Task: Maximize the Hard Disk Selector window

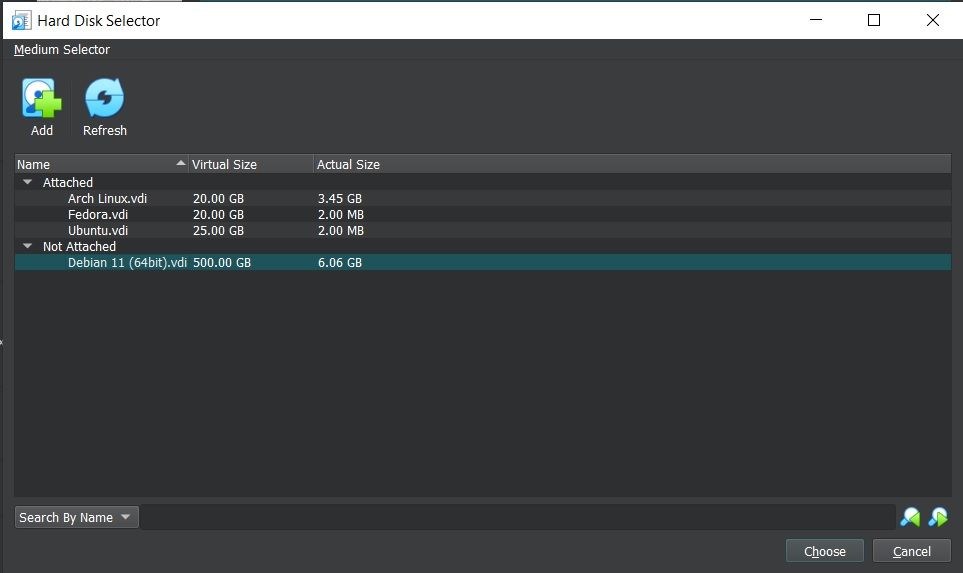Action: pyautogui.click(x=874, y=20)
